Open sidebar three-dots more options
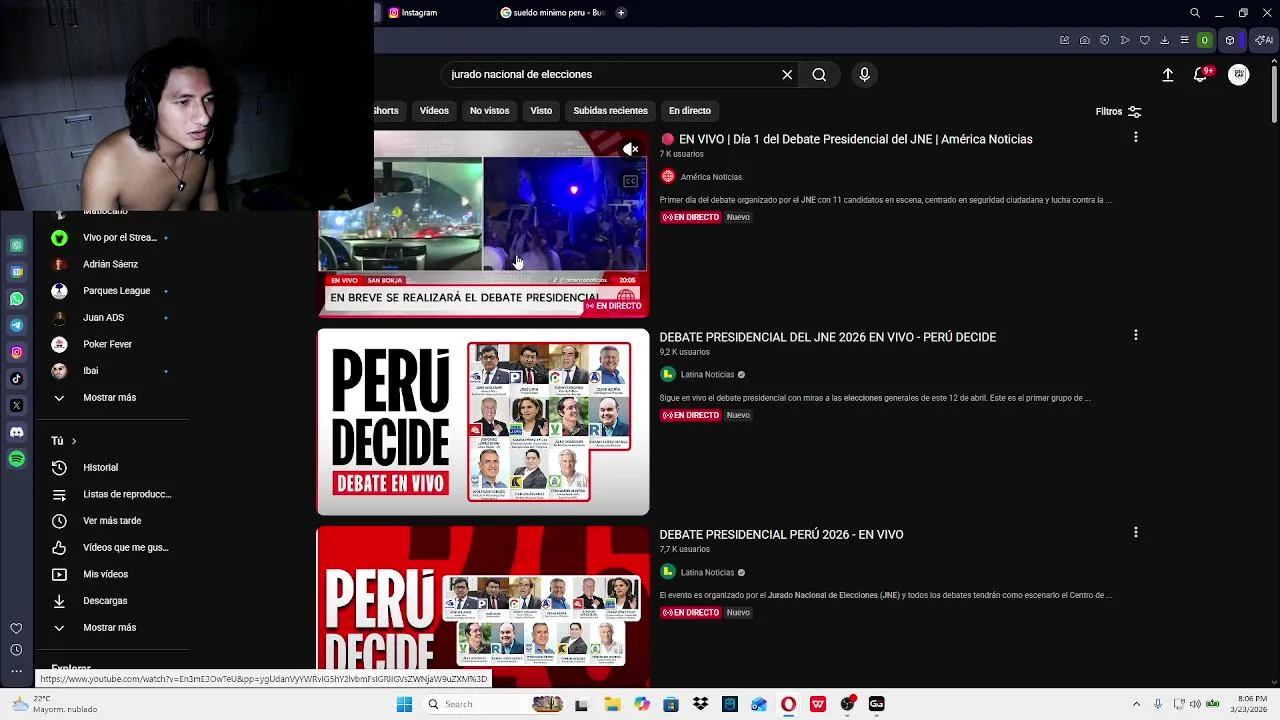Image resolution: width=1280 pixels, height=720 pixels. tap(16, 671)
